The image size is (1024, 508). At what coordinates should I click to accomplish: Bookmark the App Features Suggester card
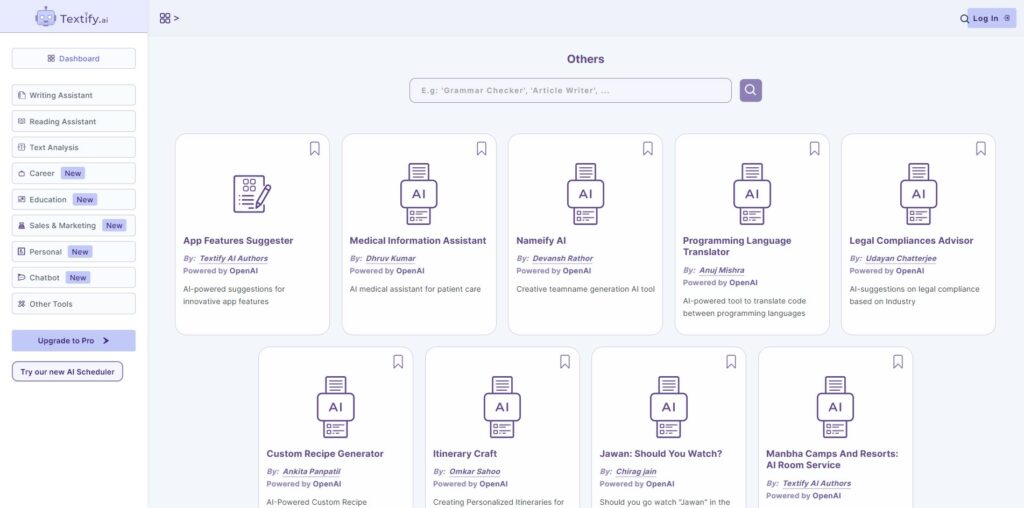[x=315, y=149]
